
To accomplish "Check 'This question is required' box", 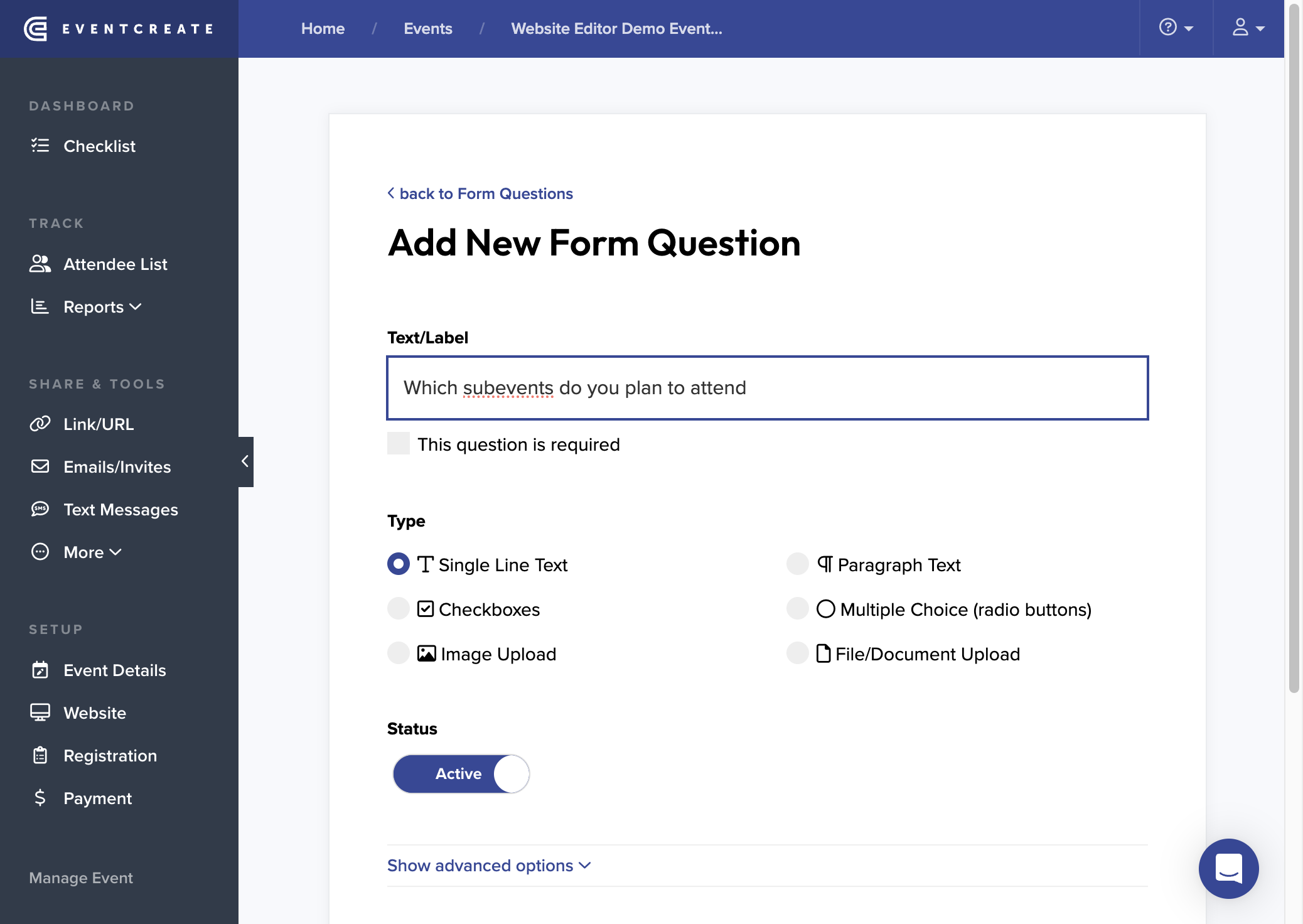I will (399, 444).
